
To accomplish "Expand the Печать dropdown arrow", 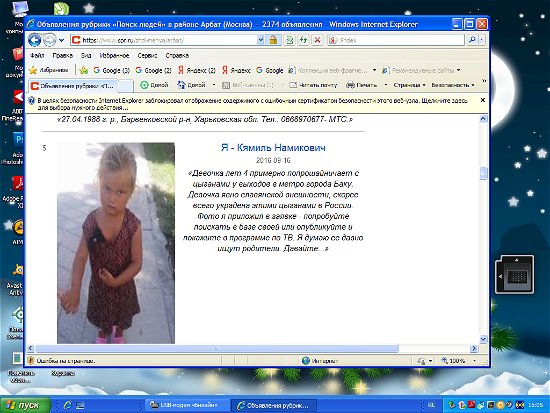I will [385, 85].
